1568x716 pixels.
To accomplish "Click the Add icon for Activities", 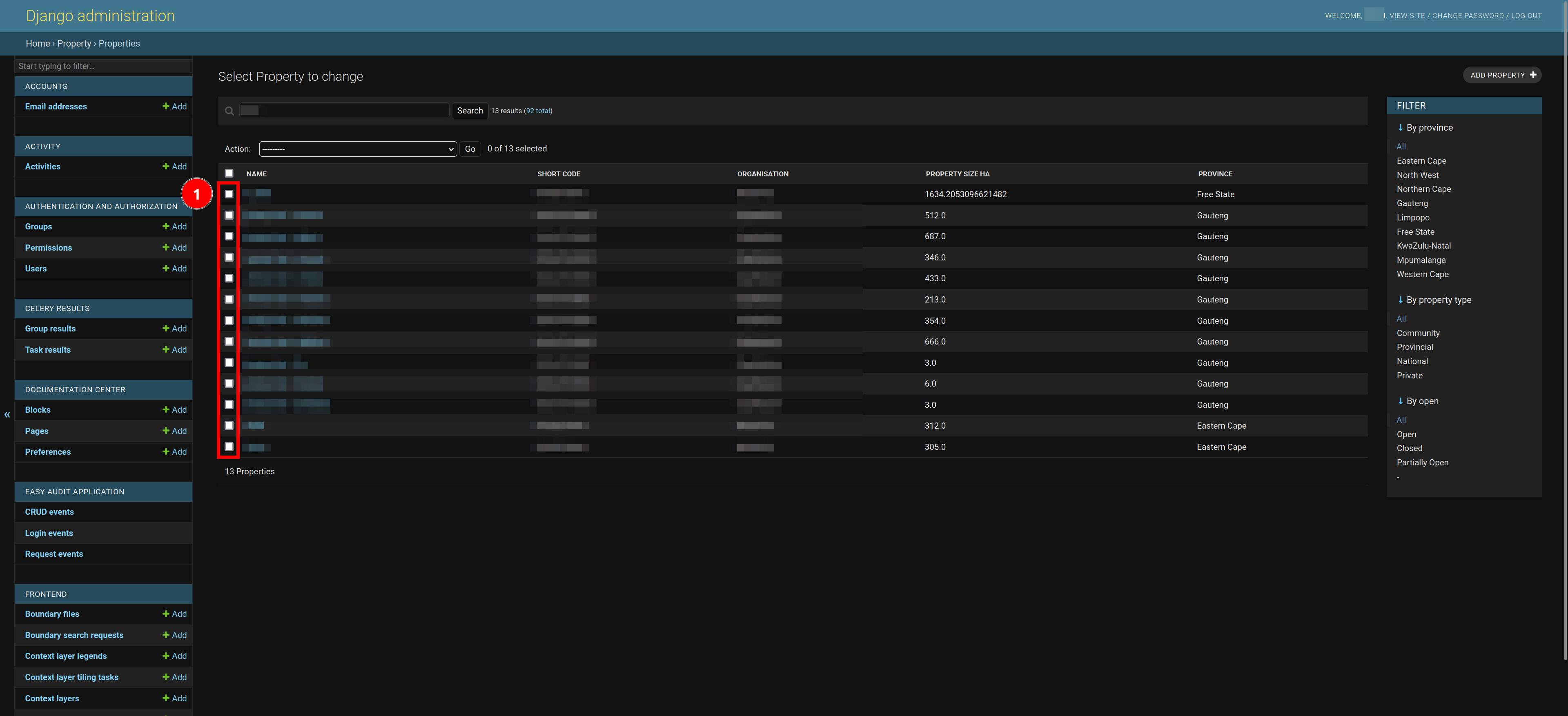I will coord(165,166).
